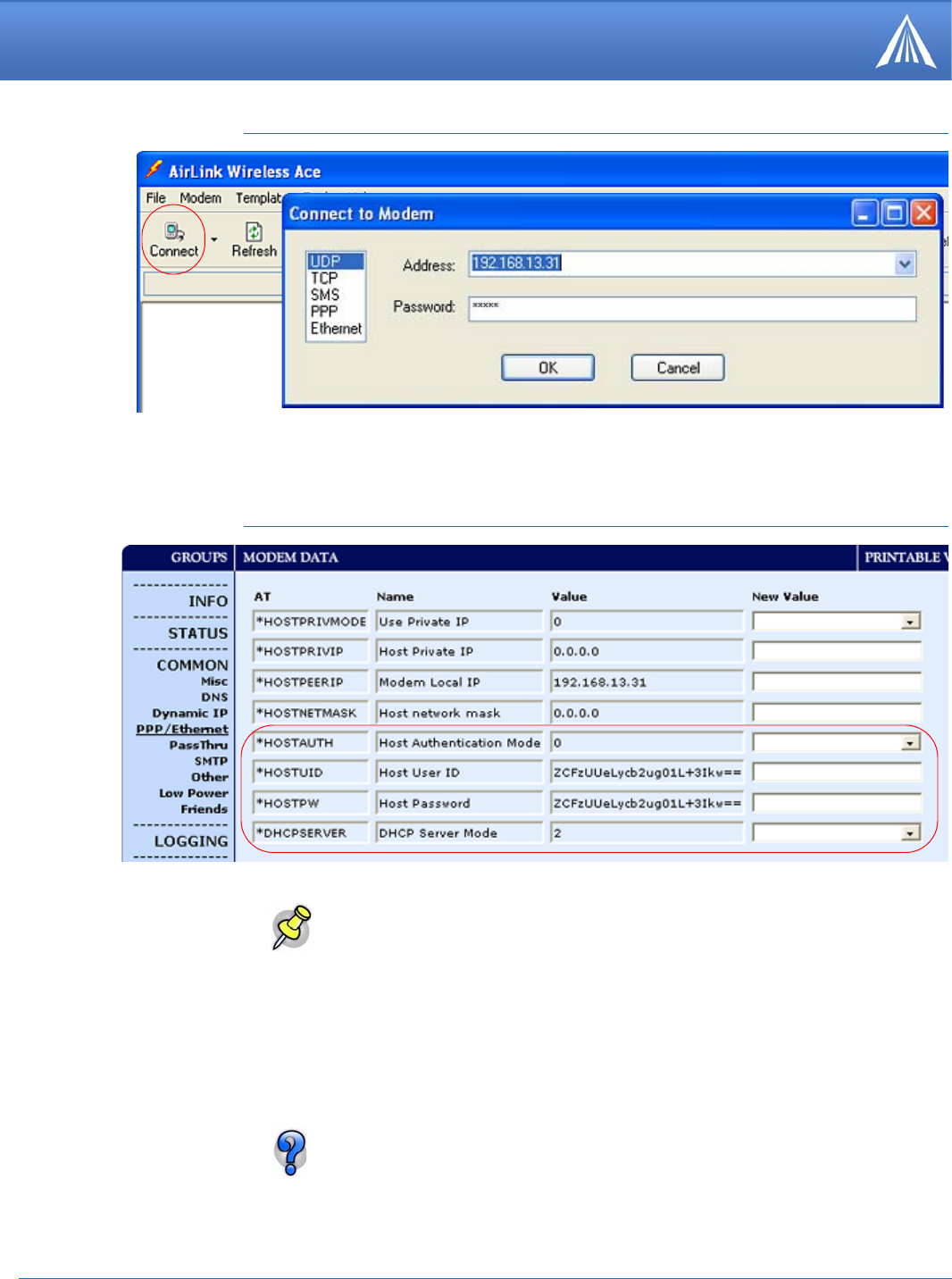Click OK in Connect to Modem dialog
This screenshot has height=1279, width=952.
click(547, 367)
